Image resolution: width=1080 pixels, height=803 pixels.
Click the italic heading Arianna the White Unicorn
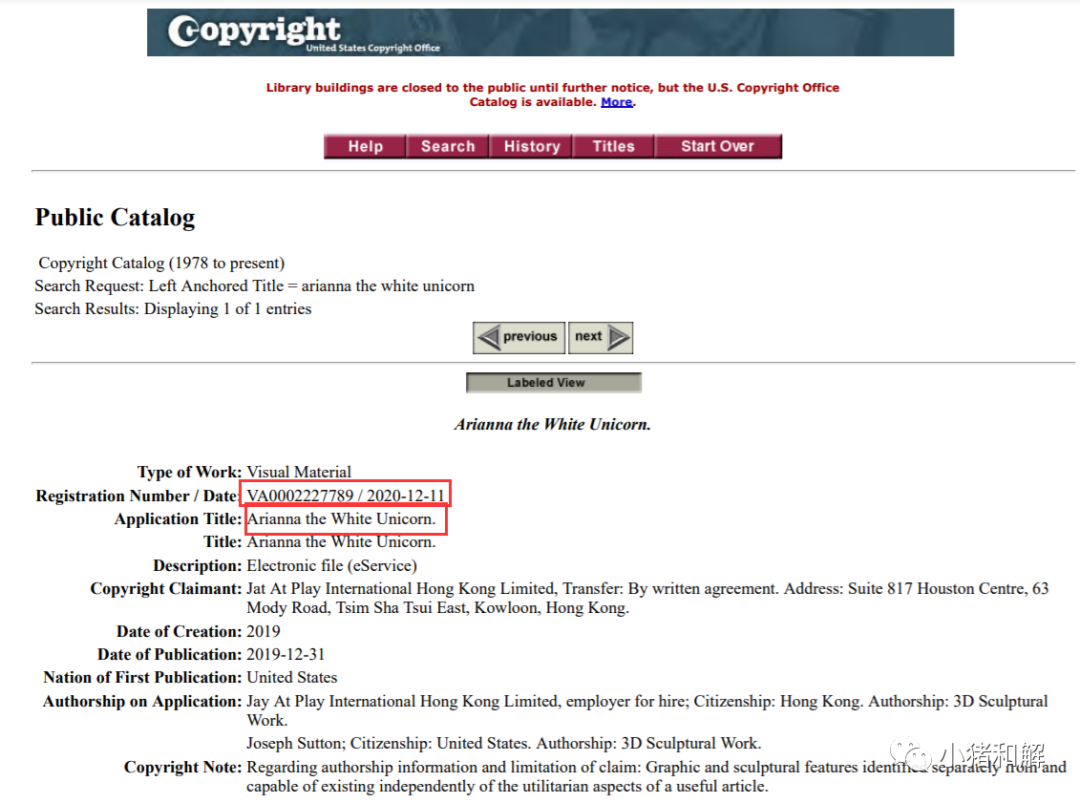coord(552,424)
